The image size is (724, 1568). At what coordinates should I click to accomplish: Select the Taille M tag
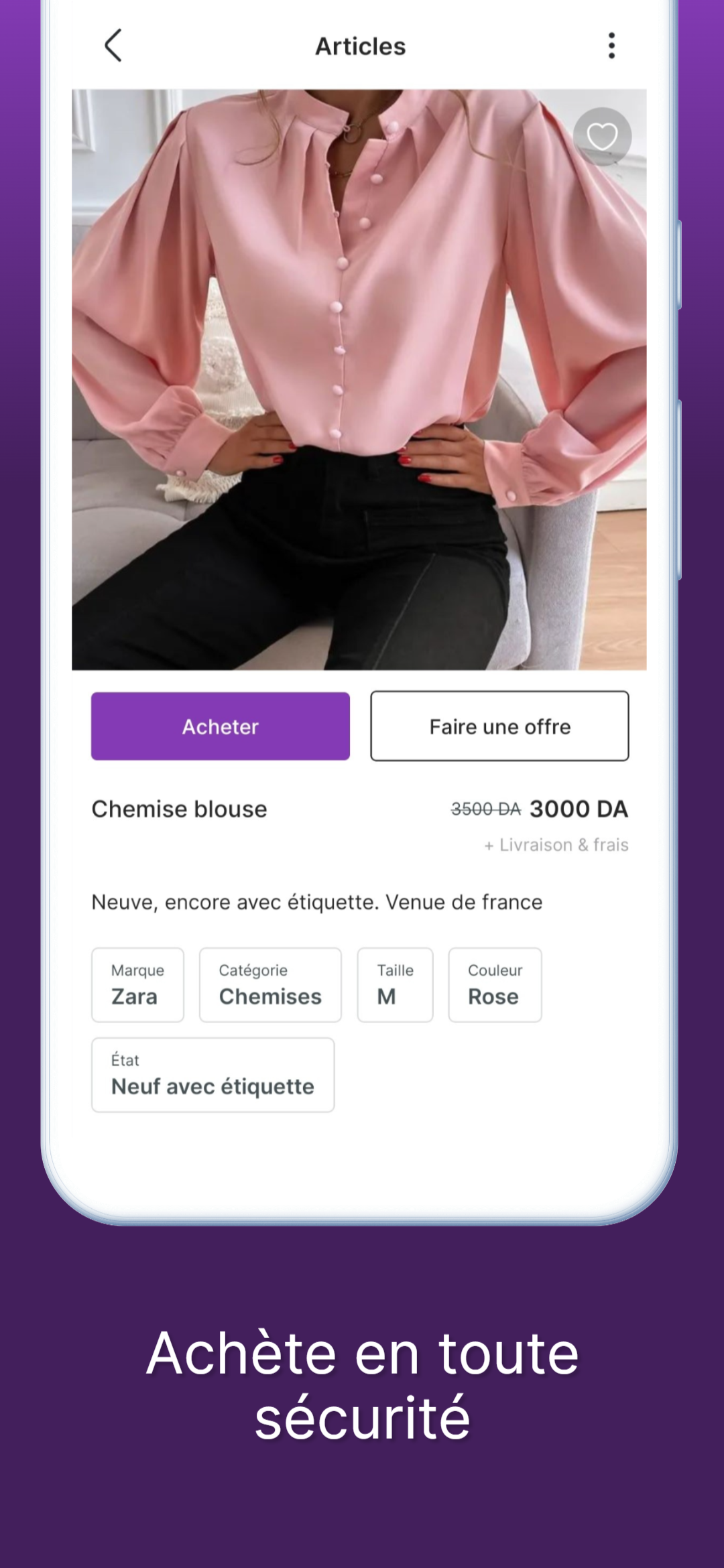[395, 985]
